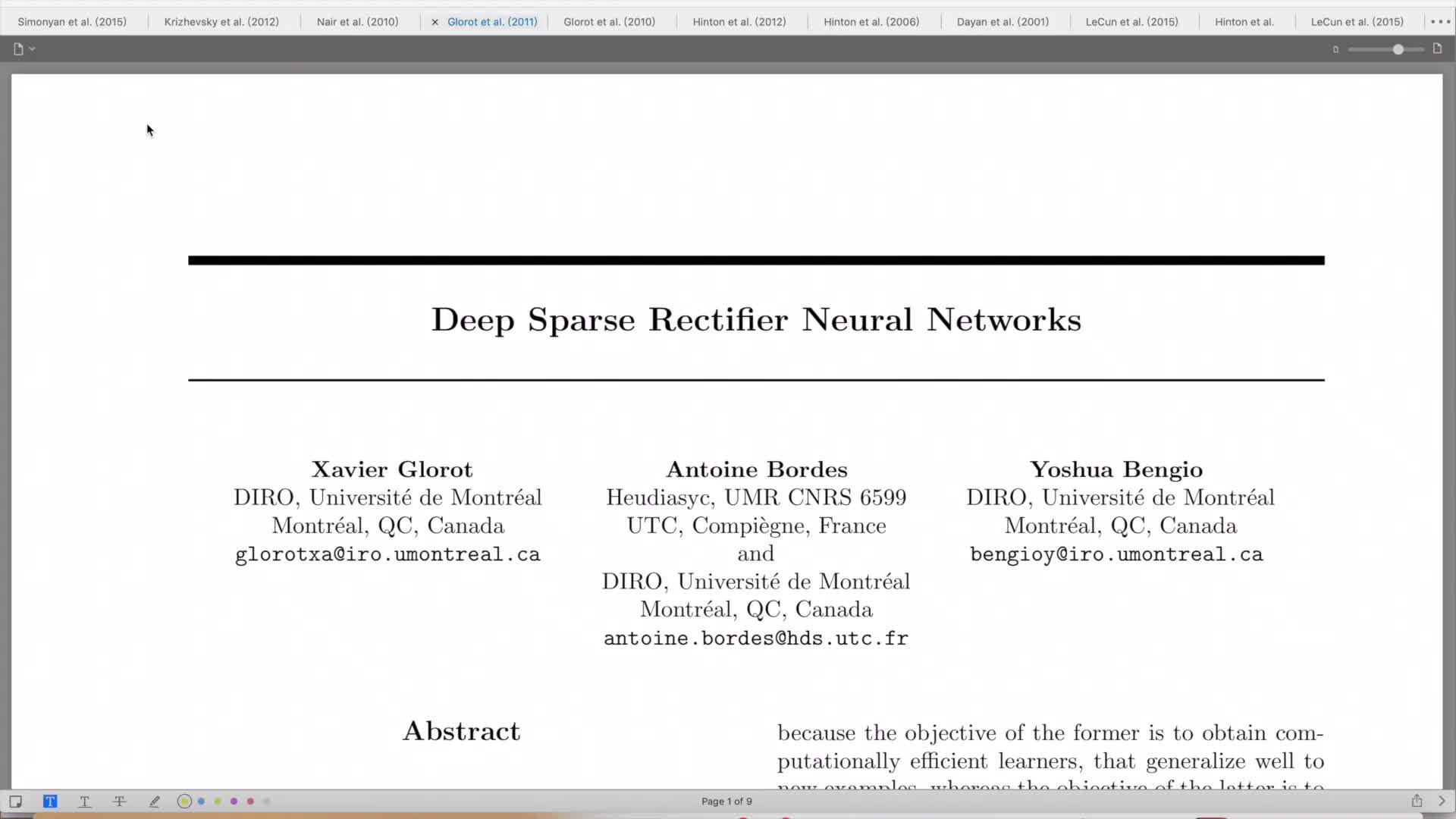This screenshot has width=1456, height=819.
Task: Select the underline text tool
Action: tap(85, 802)
